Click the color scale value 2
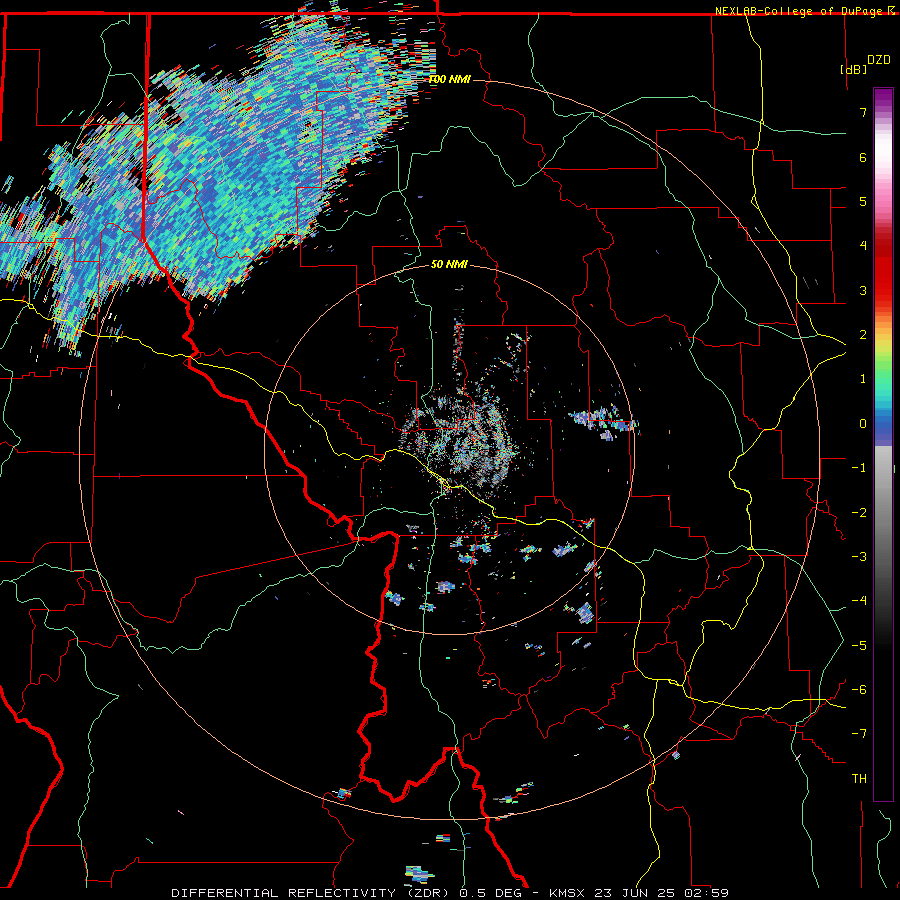Image resolution: width=900 pixels, height=900 pixels. tap(863, 335)
